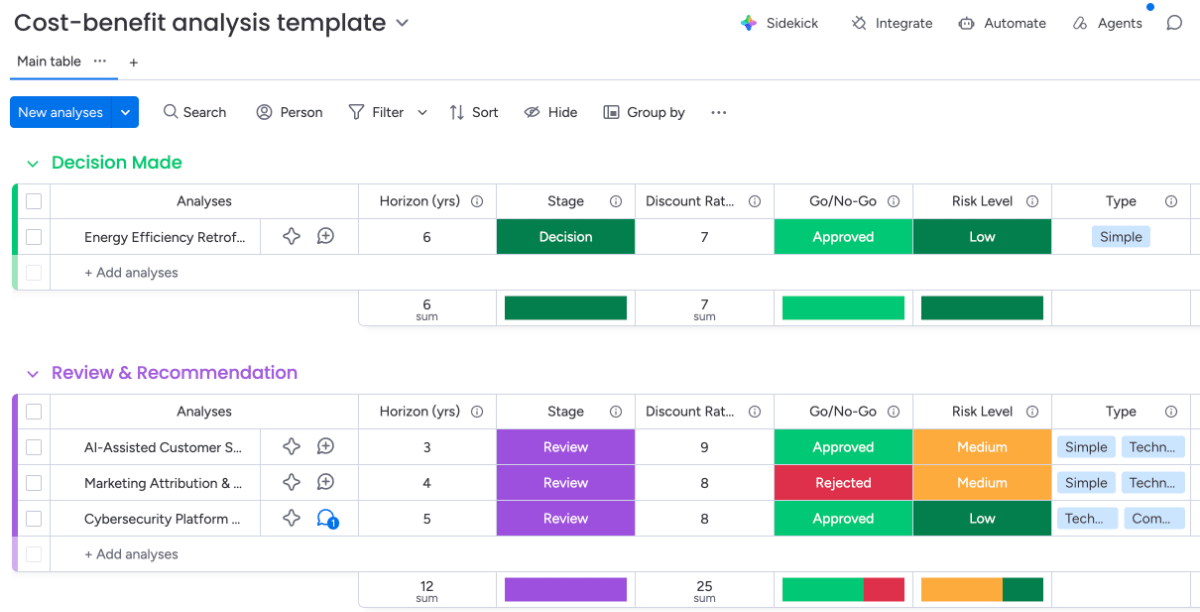Image resolution: width=1200 pixels, height=612 pixels.
Task: Click the New analyses button
Action: [x=61, y=112]
